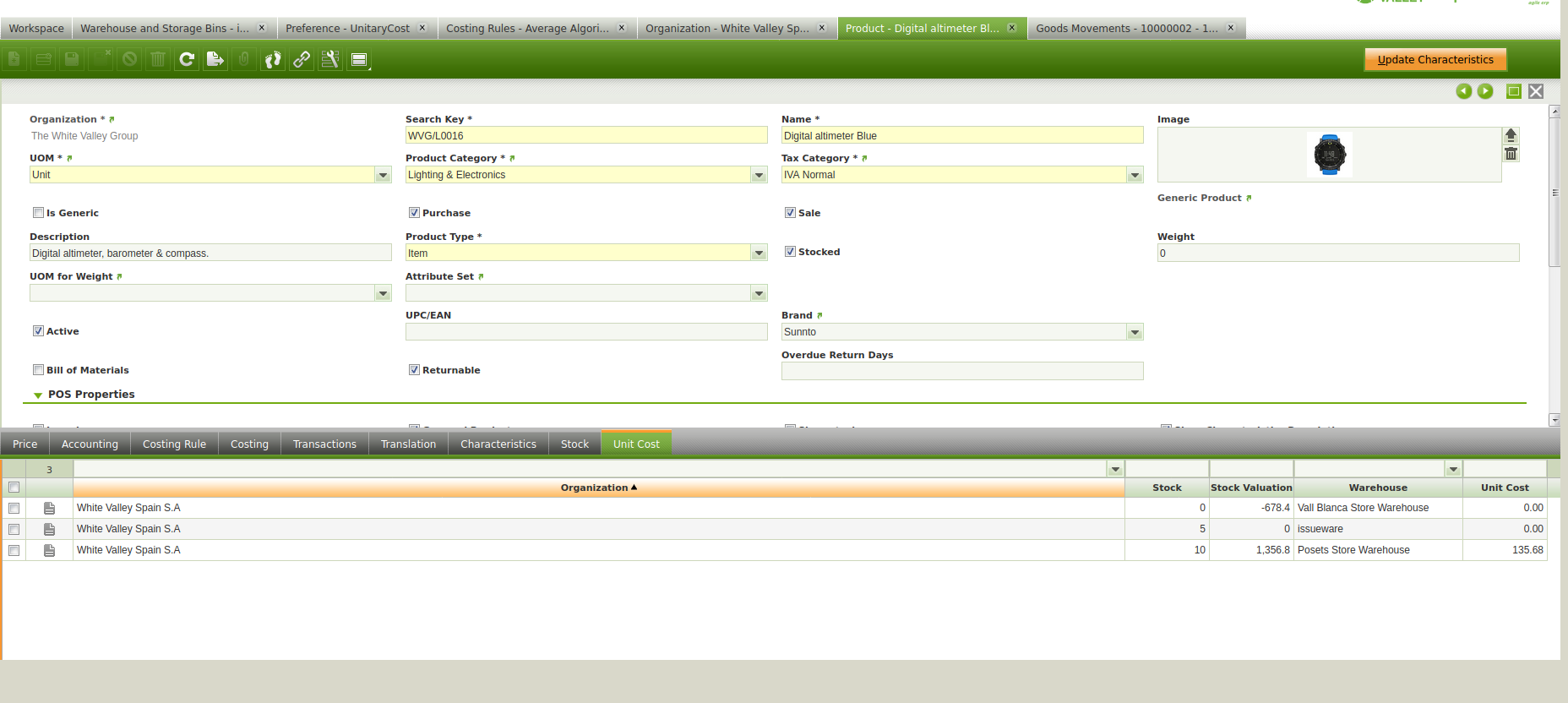Viewport: 1568px width, 703px height.
Task: Open the White Blanca warehouse row form icon
Action: [49, 508]
